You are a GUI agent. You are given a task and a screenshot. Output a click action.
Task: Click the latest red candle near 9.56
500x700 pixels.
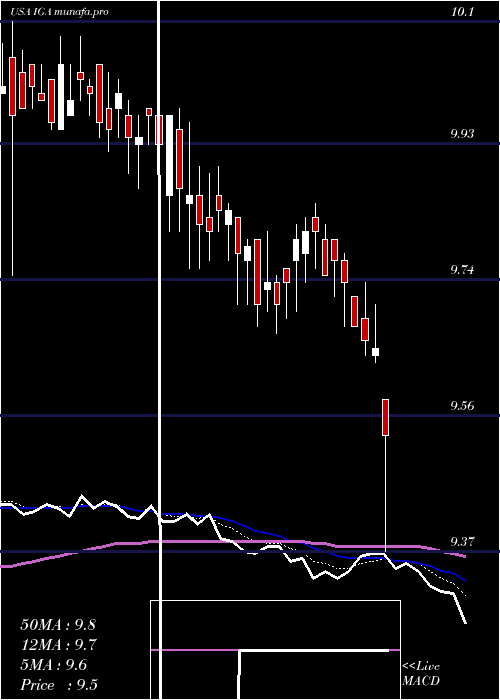385,417
